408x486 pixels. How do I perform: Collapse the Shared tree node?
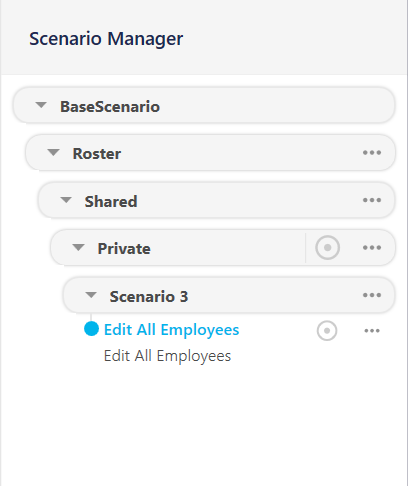pos(66,200)
